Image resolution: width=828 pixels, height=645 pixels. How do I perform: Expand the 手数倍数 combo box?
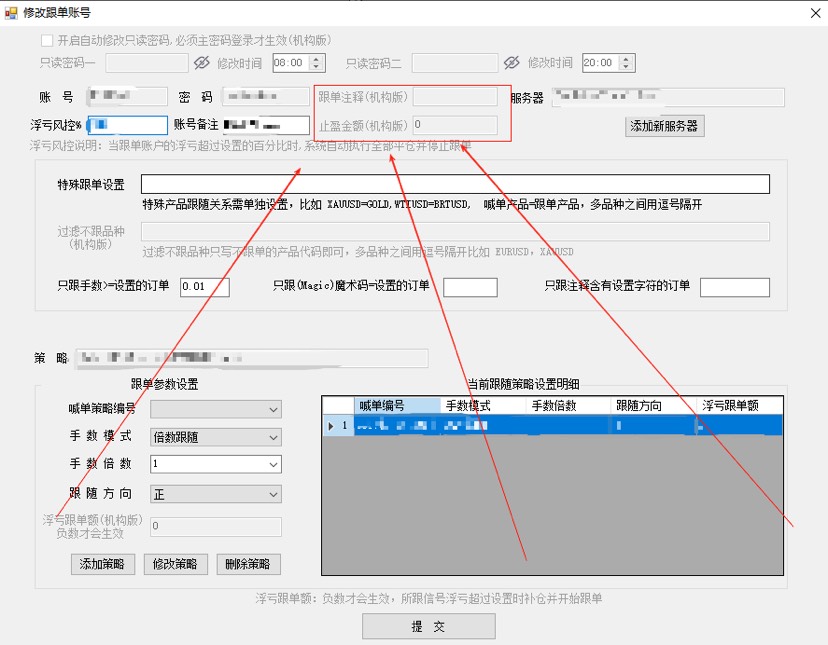click(x=273, y=465)
